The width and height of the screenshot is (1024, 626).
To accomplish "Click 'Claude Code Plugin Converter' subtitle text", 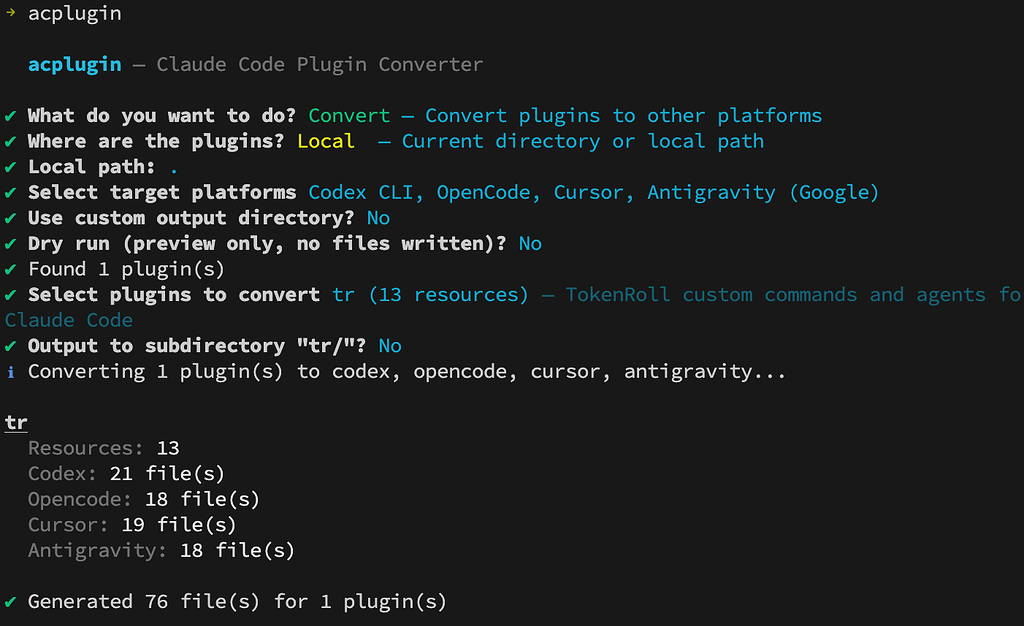I will coord(320,65).
